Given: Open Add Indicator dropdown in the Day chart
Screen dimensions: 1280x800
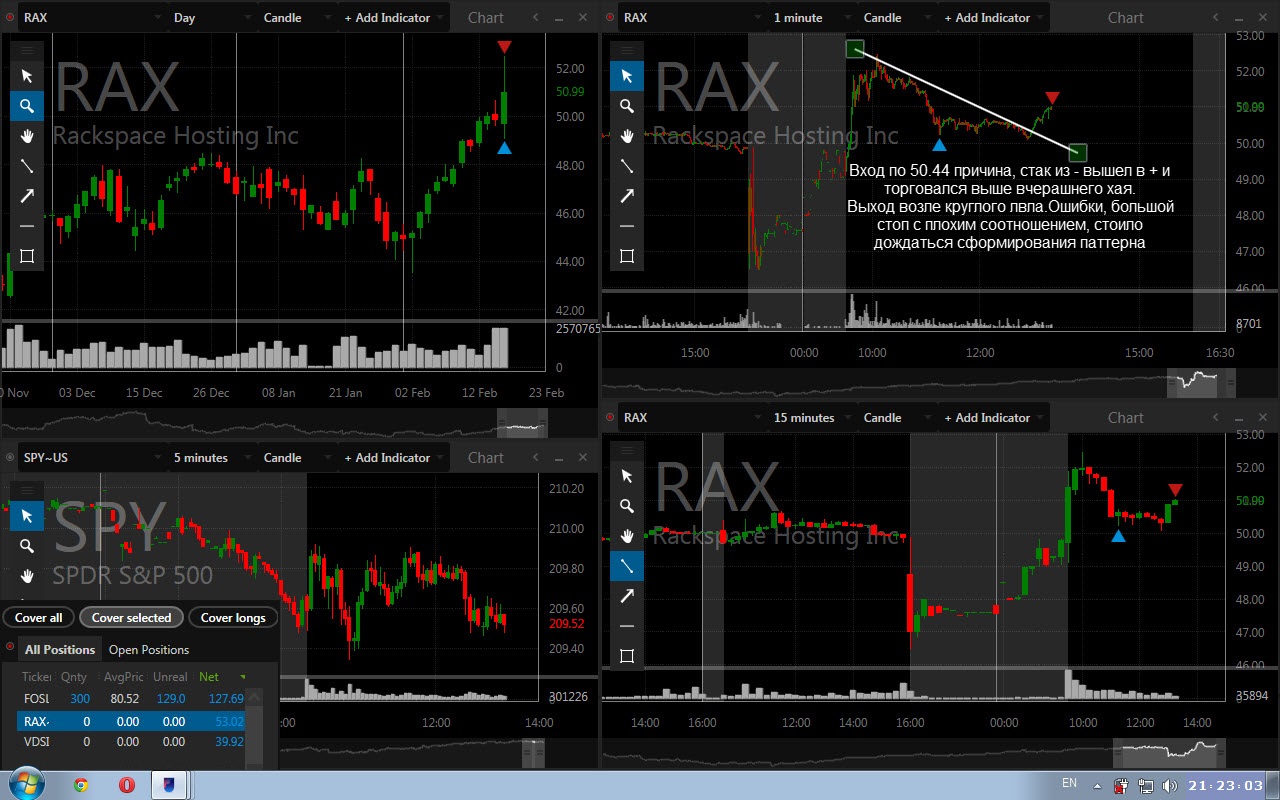Looking at the screenshot, I should pyautogui.click(x=394, y=17).
